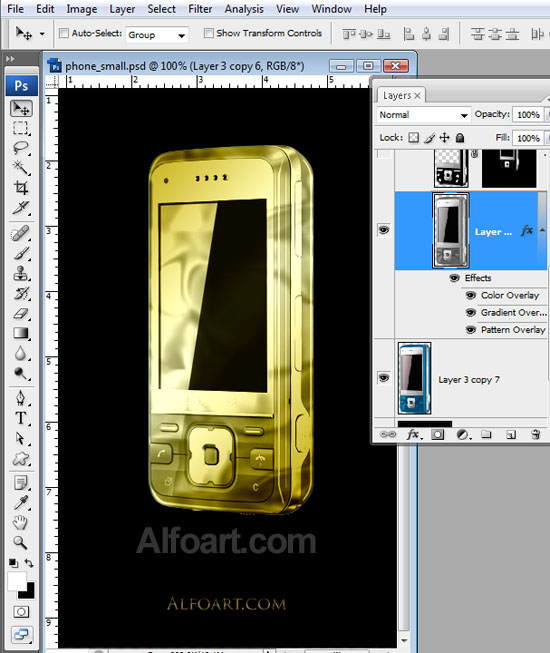550x653 pixels.
Task: Toggle lock image pixels
Action: tap(430, 137)
